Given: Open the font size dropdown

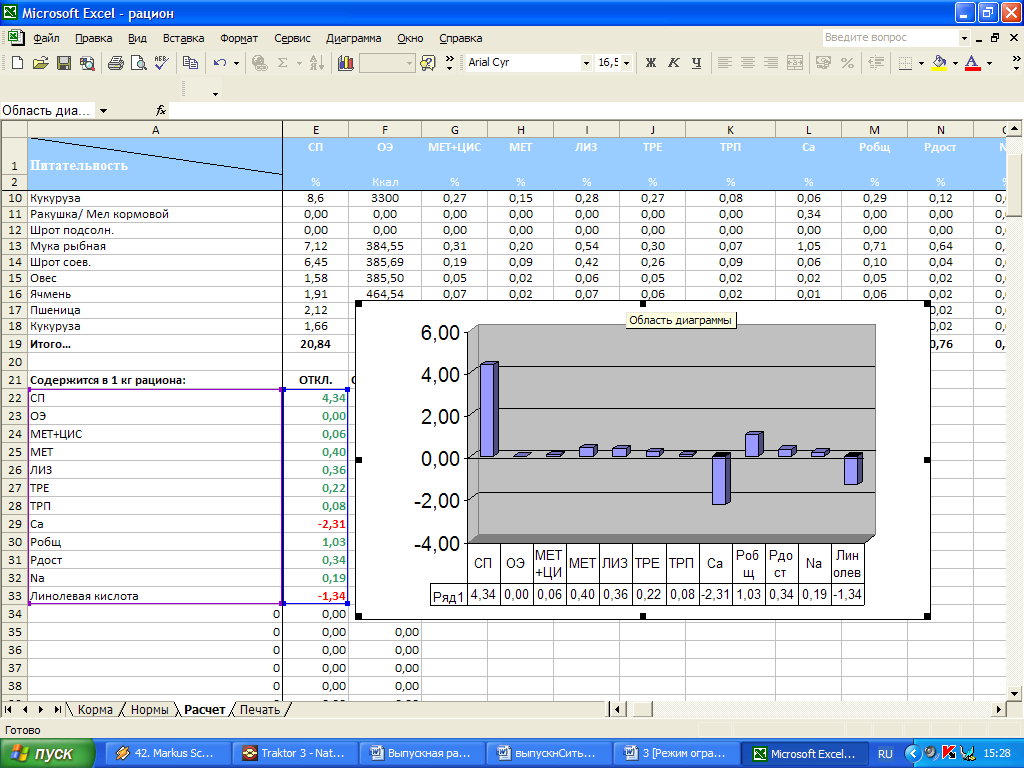Looking at the screenshot, I should (x=627, y=63).
